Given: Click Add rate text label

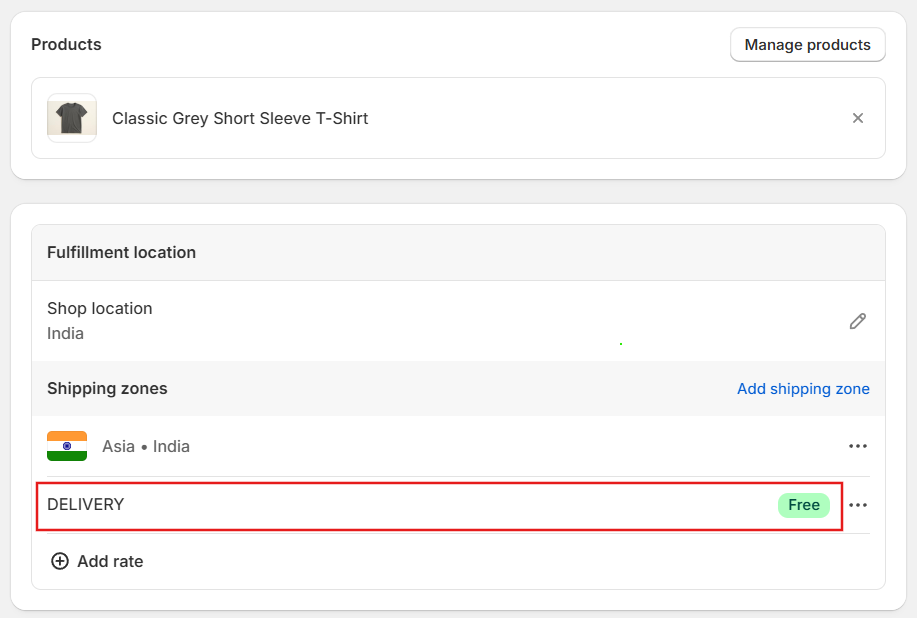Looking at the screenshot, I should 110,561.
